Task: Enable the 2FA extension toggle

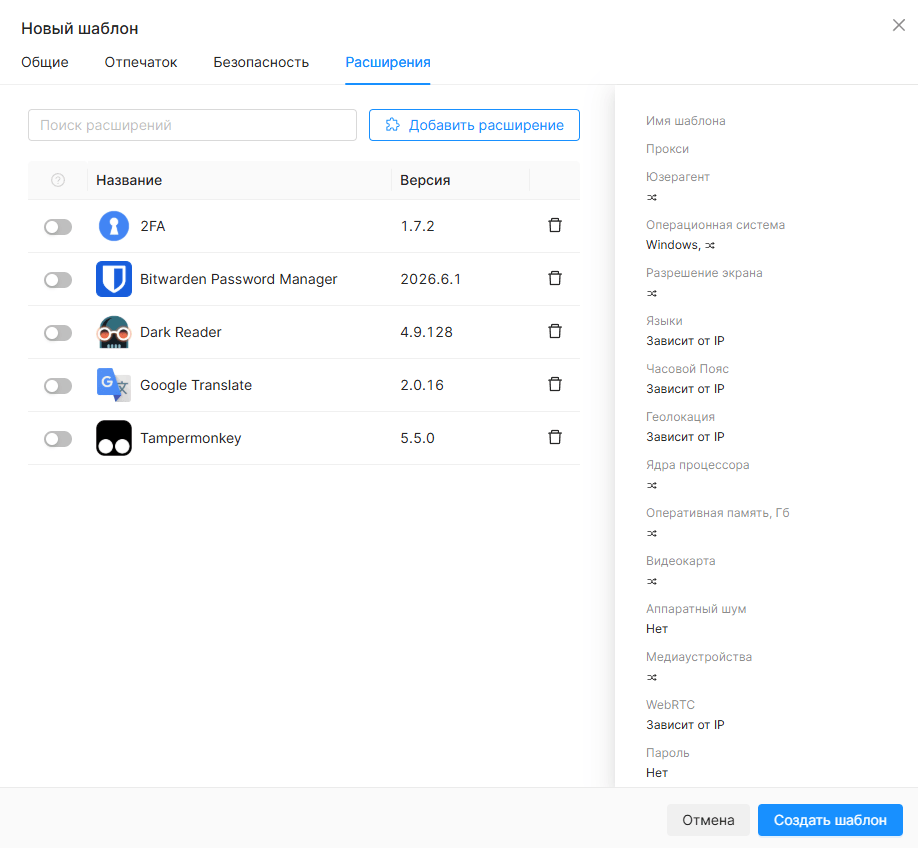Action: 58,227
